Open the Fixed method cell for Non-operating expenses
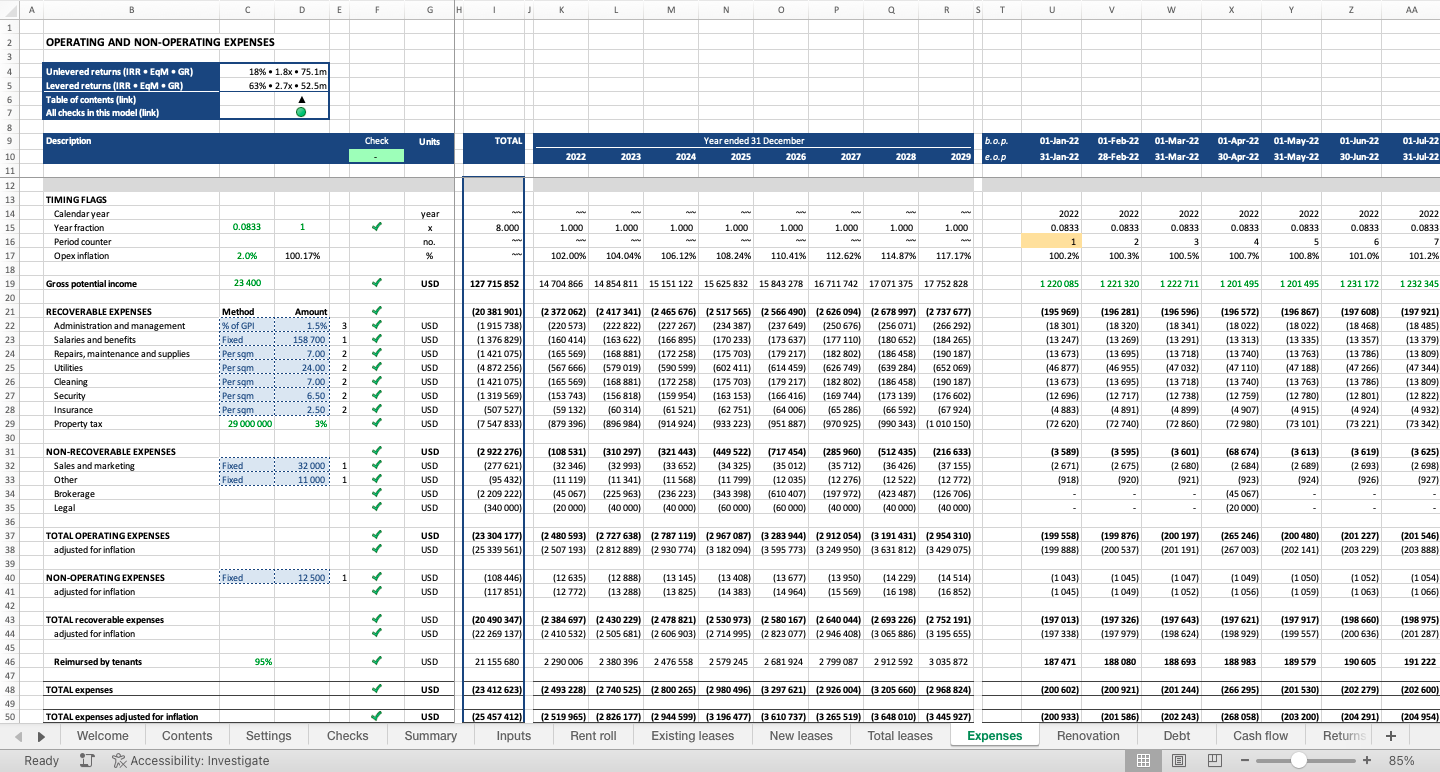The width and height of the screenshot is (1440, 772). tap(246, 578)
